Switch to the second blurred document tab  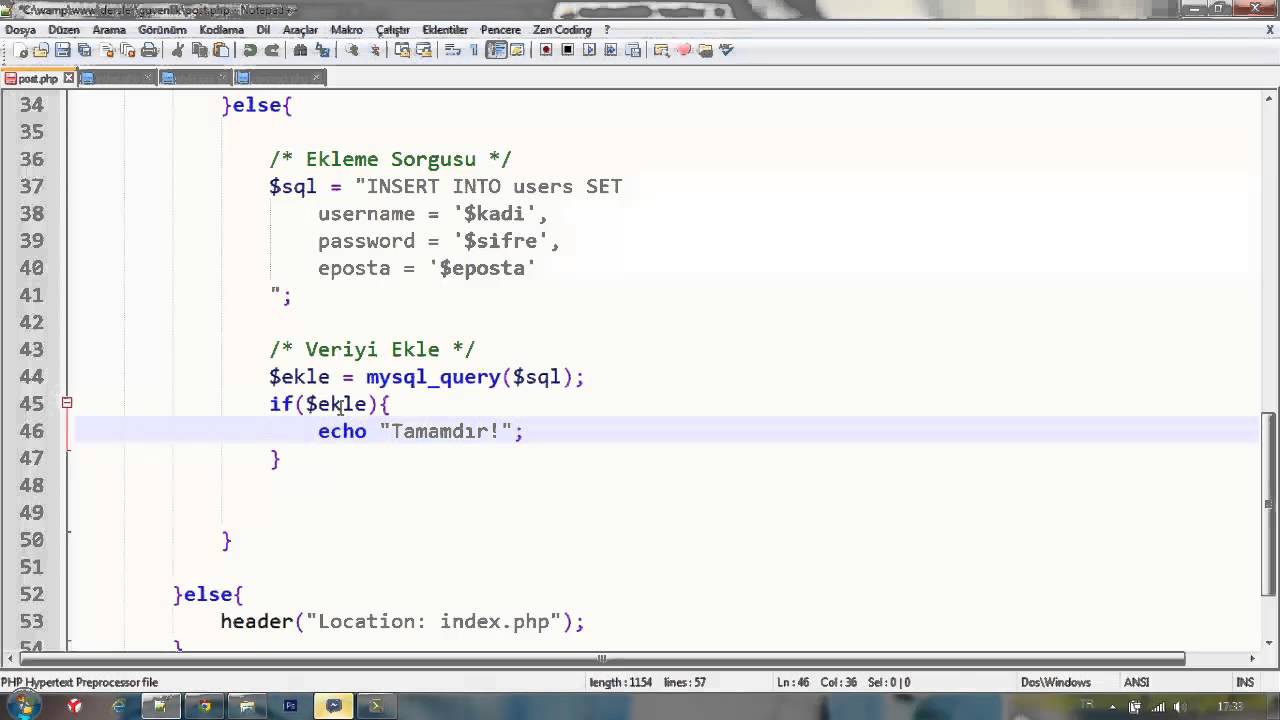point(116,78)
